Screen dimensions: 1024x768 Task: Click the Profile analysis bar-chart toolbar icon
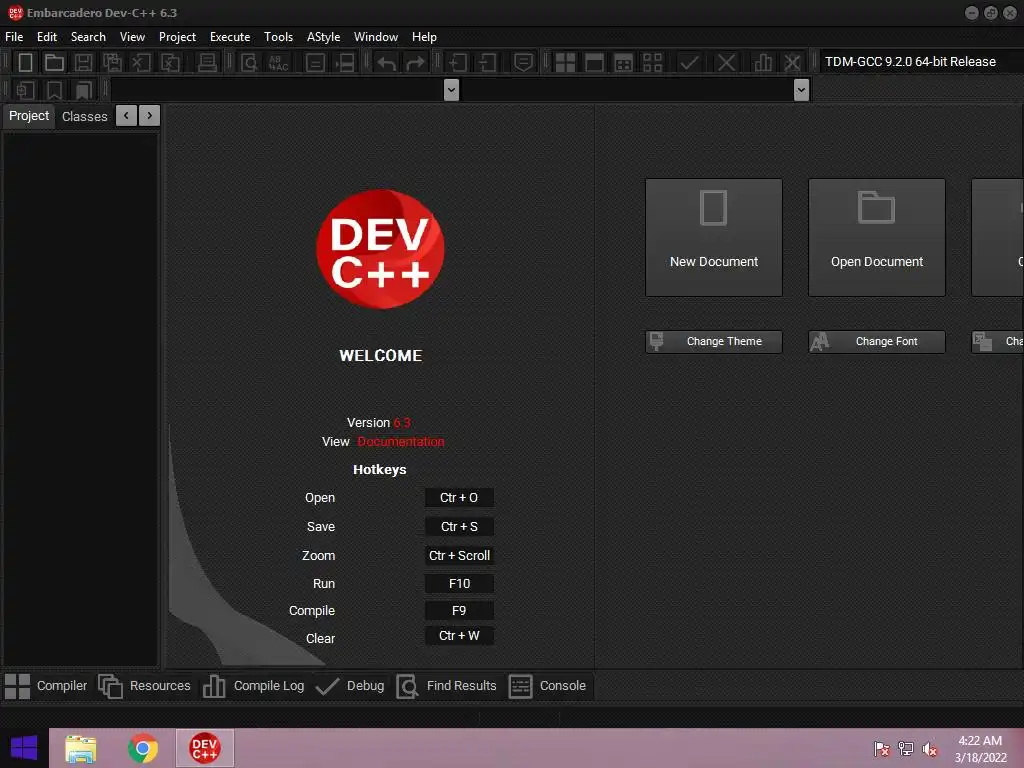coord(763,63)
